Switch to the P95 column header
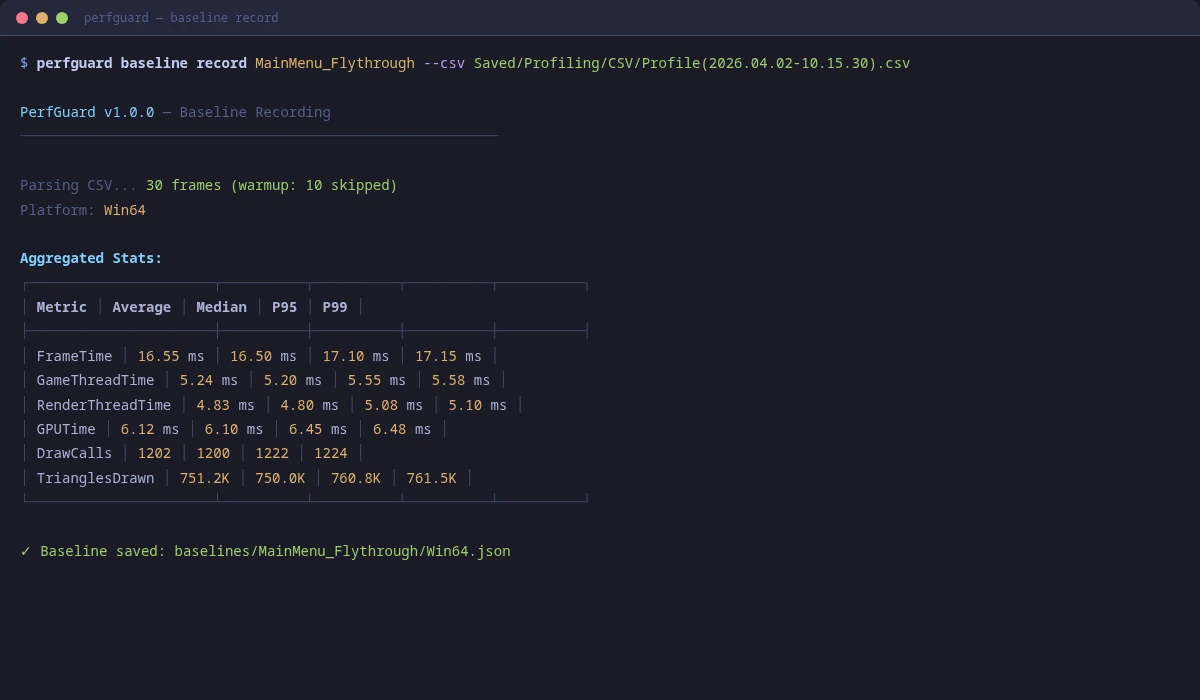The height and width of the screenshot is (700, 1200). click(x=284, y=307)
